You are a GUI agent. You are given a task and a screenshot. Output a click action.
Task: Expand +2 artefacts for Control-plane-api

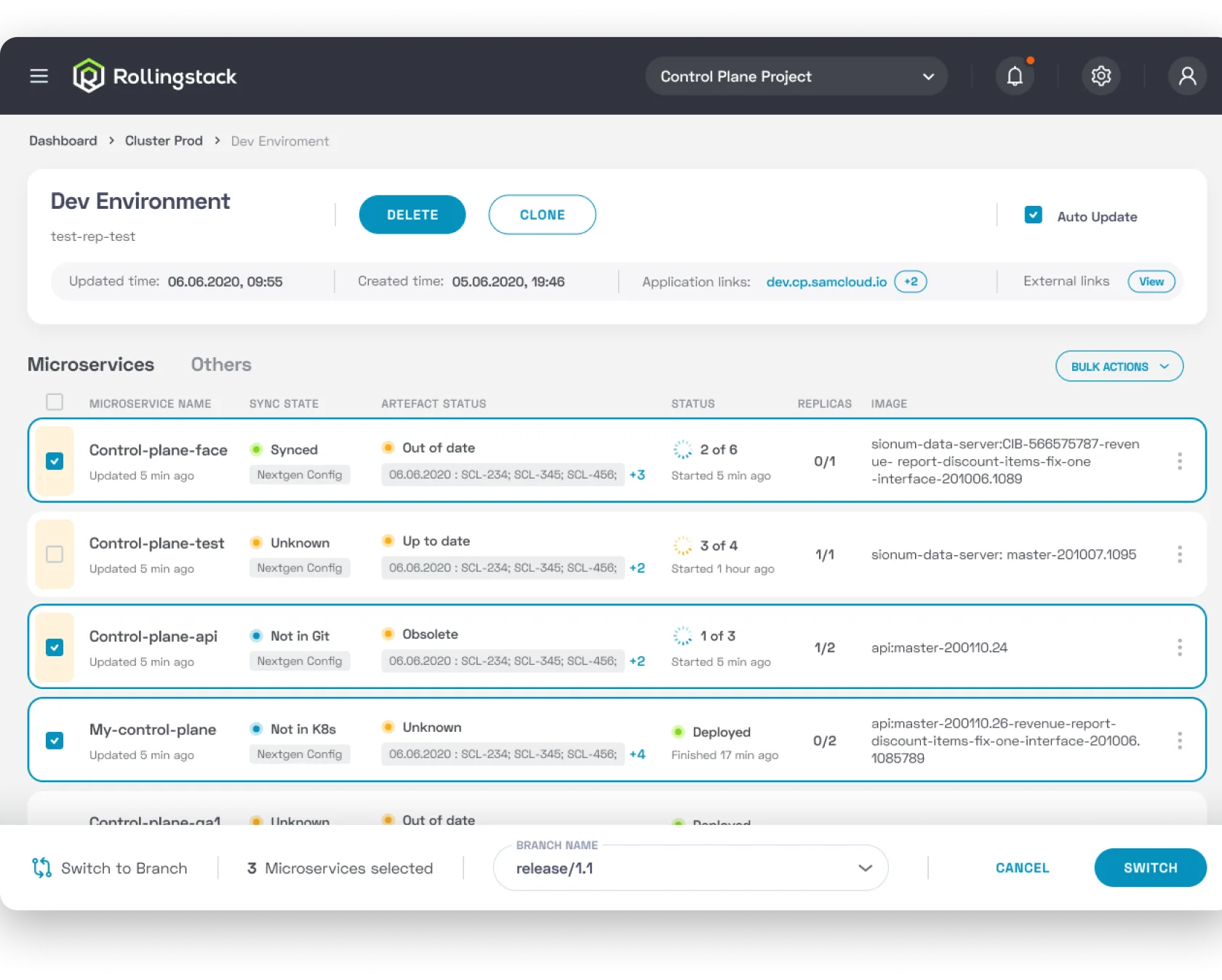coord(637,661)
